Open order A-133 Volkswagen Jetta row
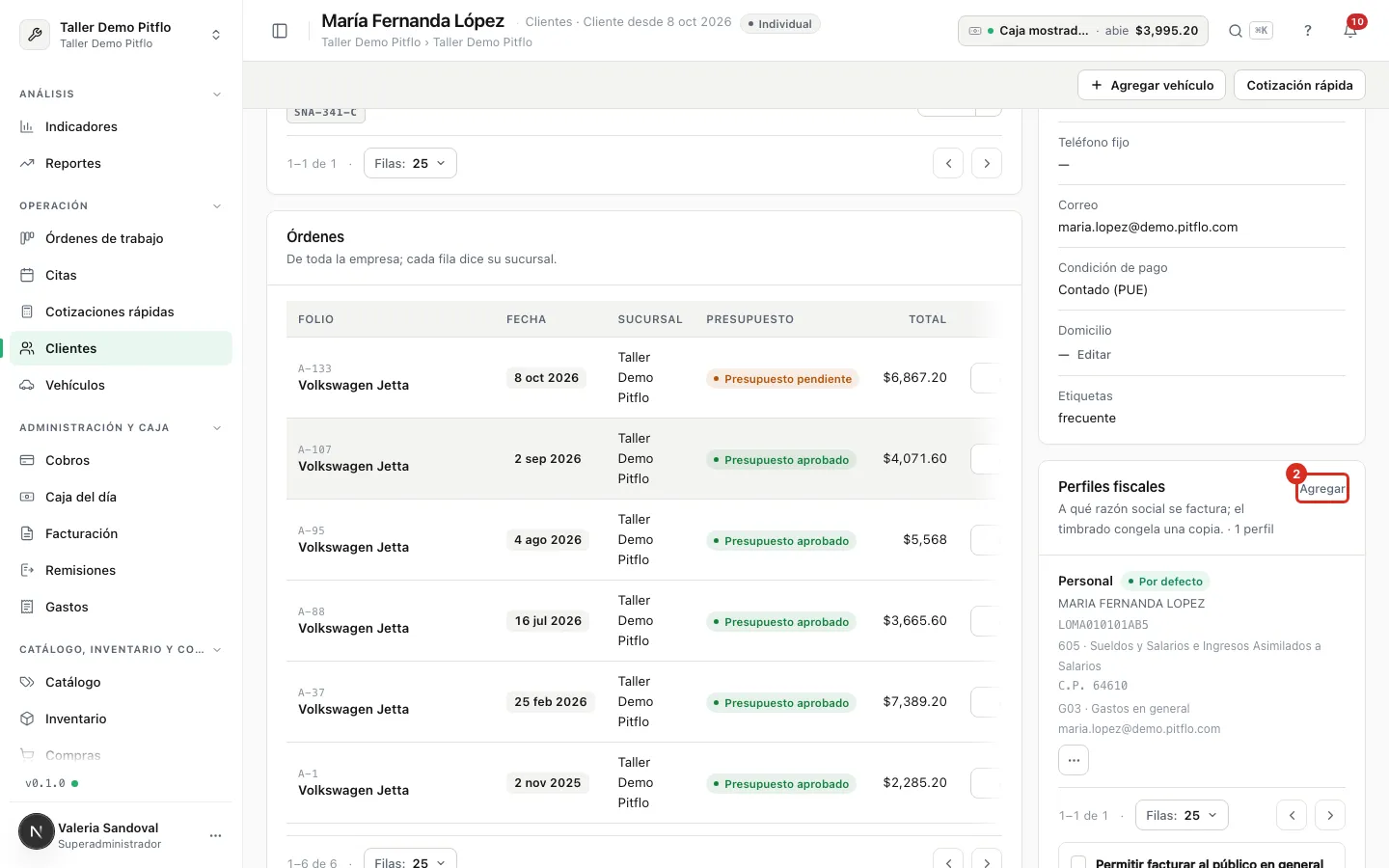Viewport: 1389px width, 868px height. click(x=643, y=377)
